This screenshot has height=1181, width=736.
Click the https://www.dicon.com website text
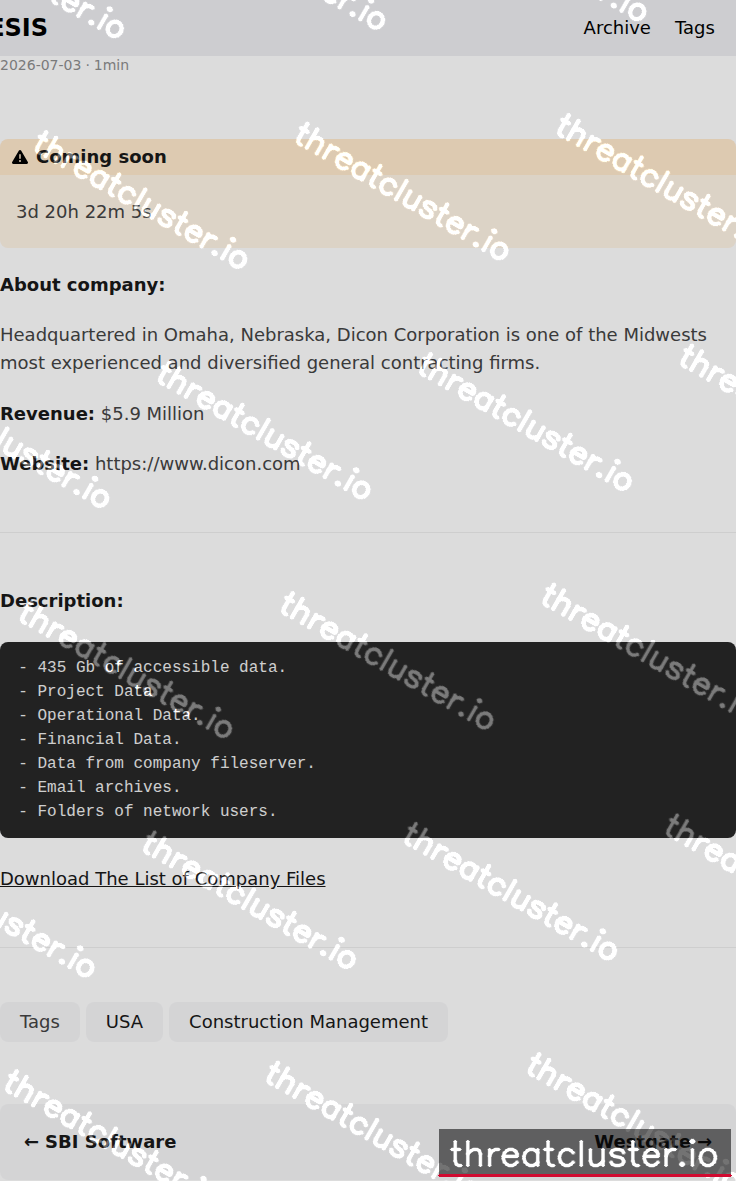point(197,463)
